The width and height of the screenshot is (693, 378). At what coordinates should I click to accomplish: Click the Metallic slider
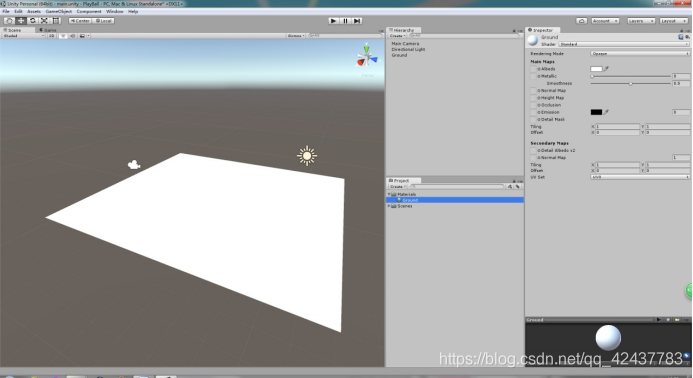[631, 76]
